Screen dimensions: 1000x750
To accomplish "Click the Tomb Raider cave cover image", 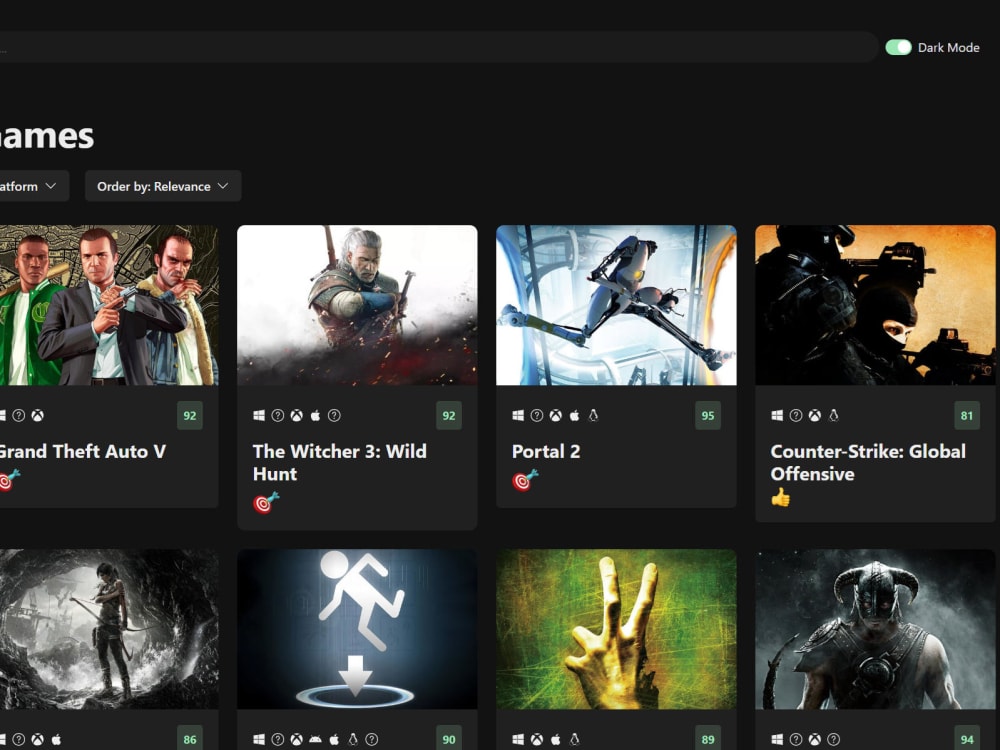I will pos(109,629).
